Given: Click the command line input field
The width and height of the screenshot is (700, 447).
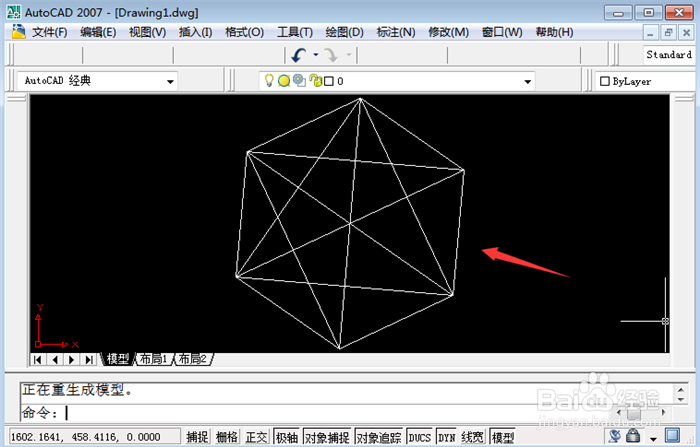Looking at the screenshot, I should [x=347, y=413].
